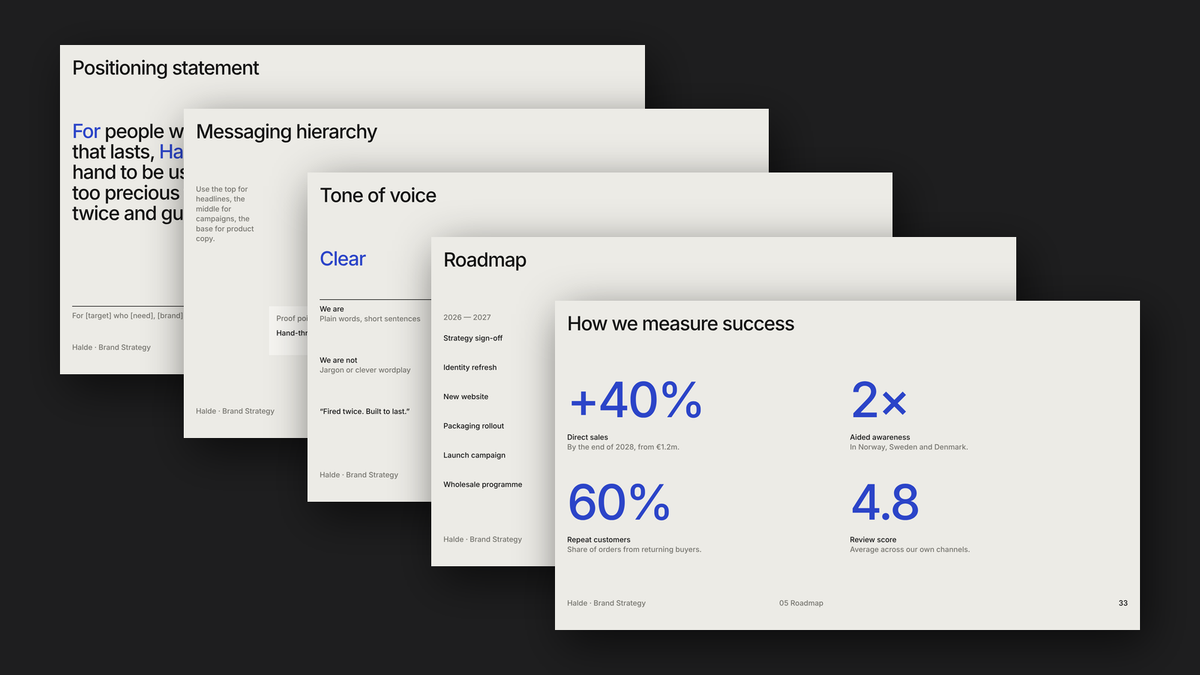Select "Share of orders from returning buyers."
This screenshot has height=675, width=1200.
click(x=634, y=549)
